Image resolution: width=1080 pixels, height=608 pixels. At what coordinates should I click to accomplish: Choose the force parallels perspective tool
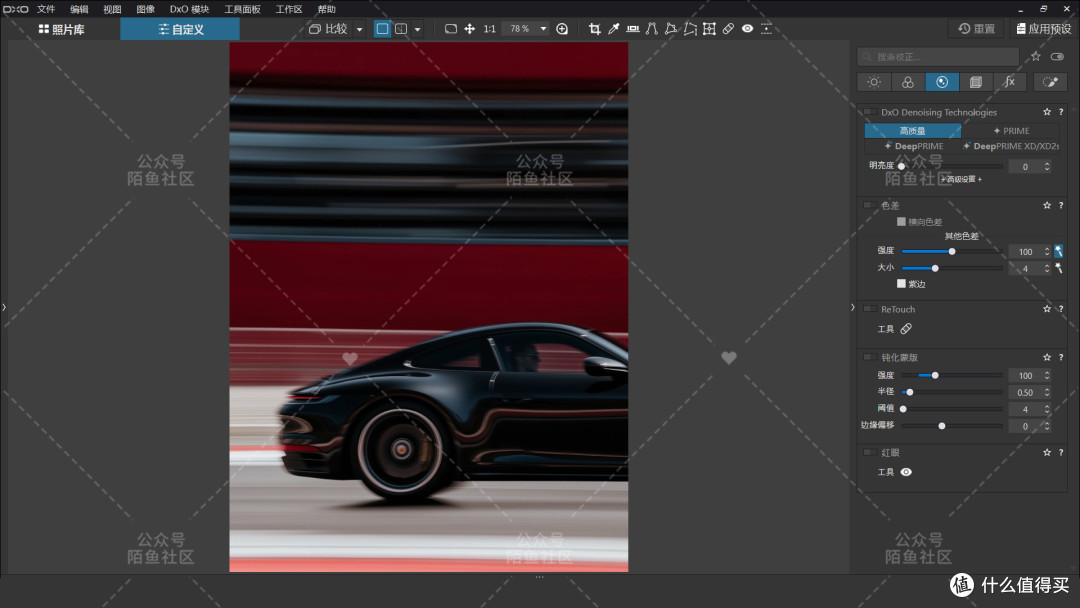652,29
